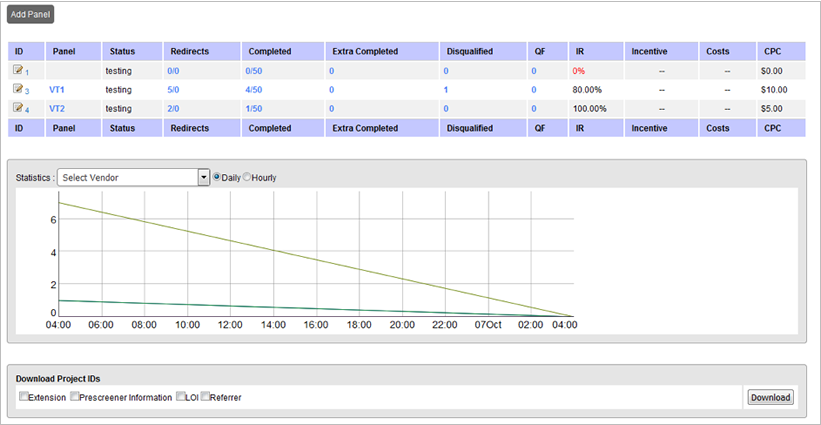This screenshot has width=821, height=425.
Task: Click the 07Oct marker on chart axis
Action: pos(488,325)
